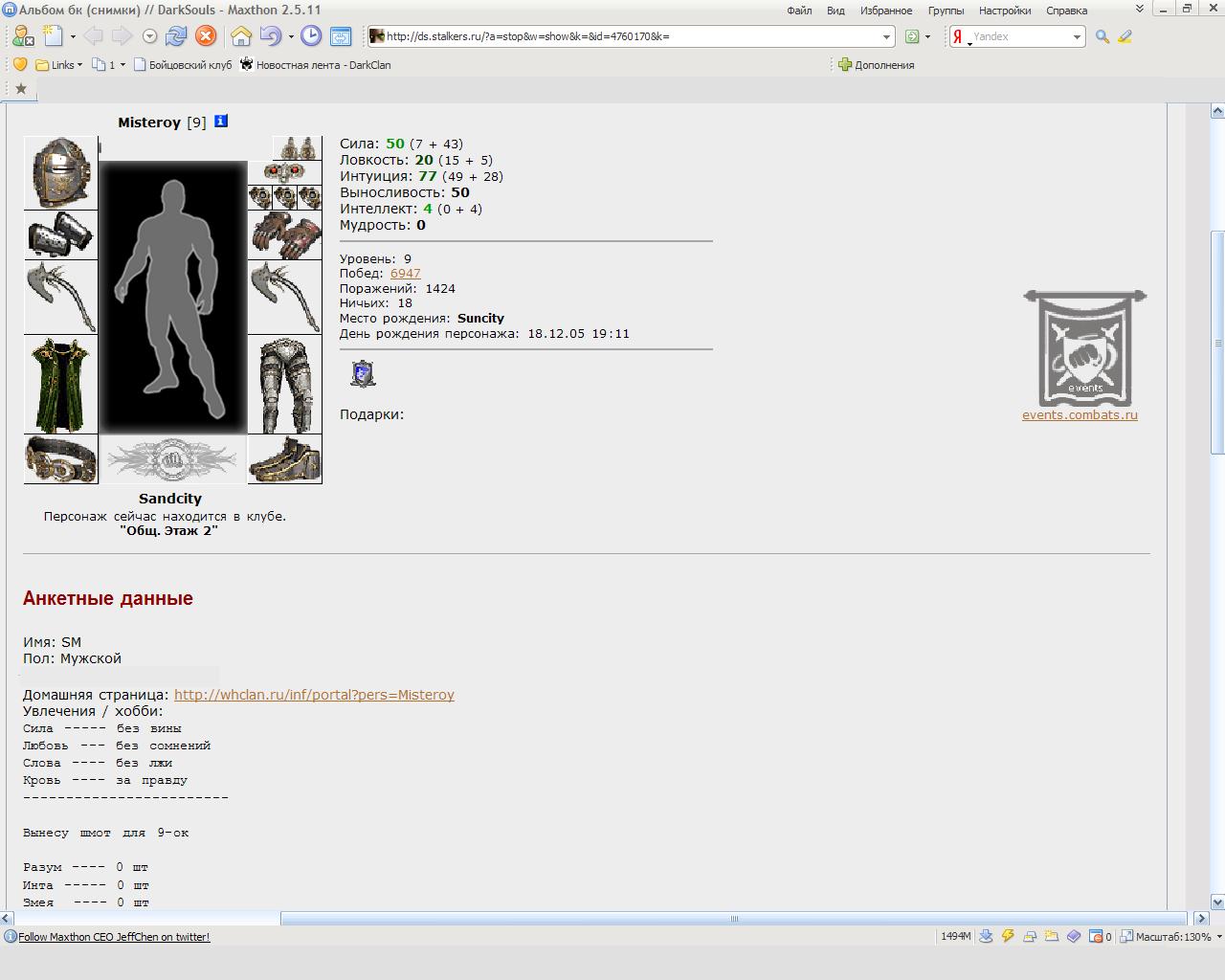Click the Home toolbar icon
Viewport: 1225px width, 980px height.
click(x=241, y=36)
